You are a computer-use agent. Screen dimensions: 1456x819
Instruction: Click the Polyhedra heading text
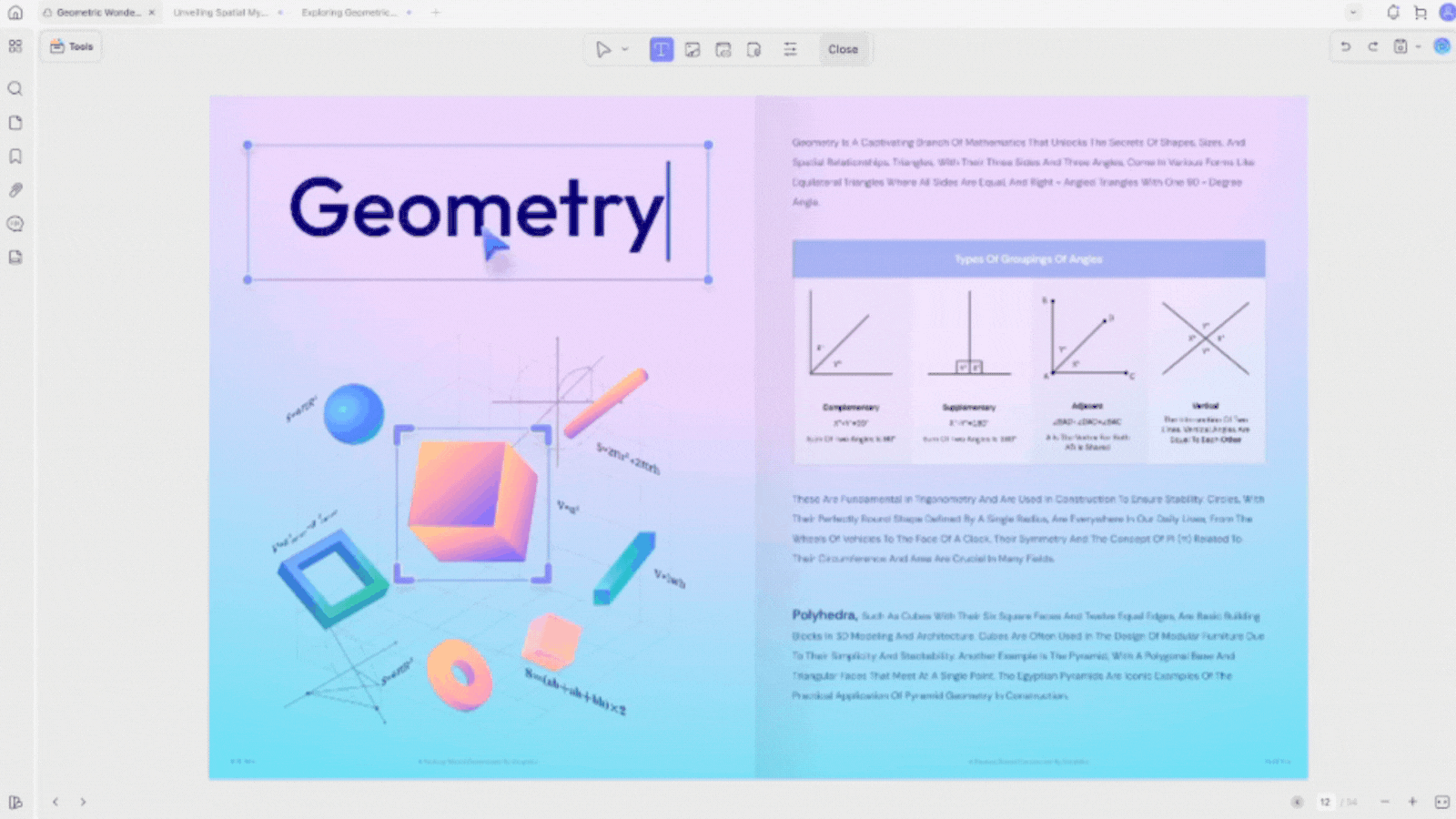(824, 615)
